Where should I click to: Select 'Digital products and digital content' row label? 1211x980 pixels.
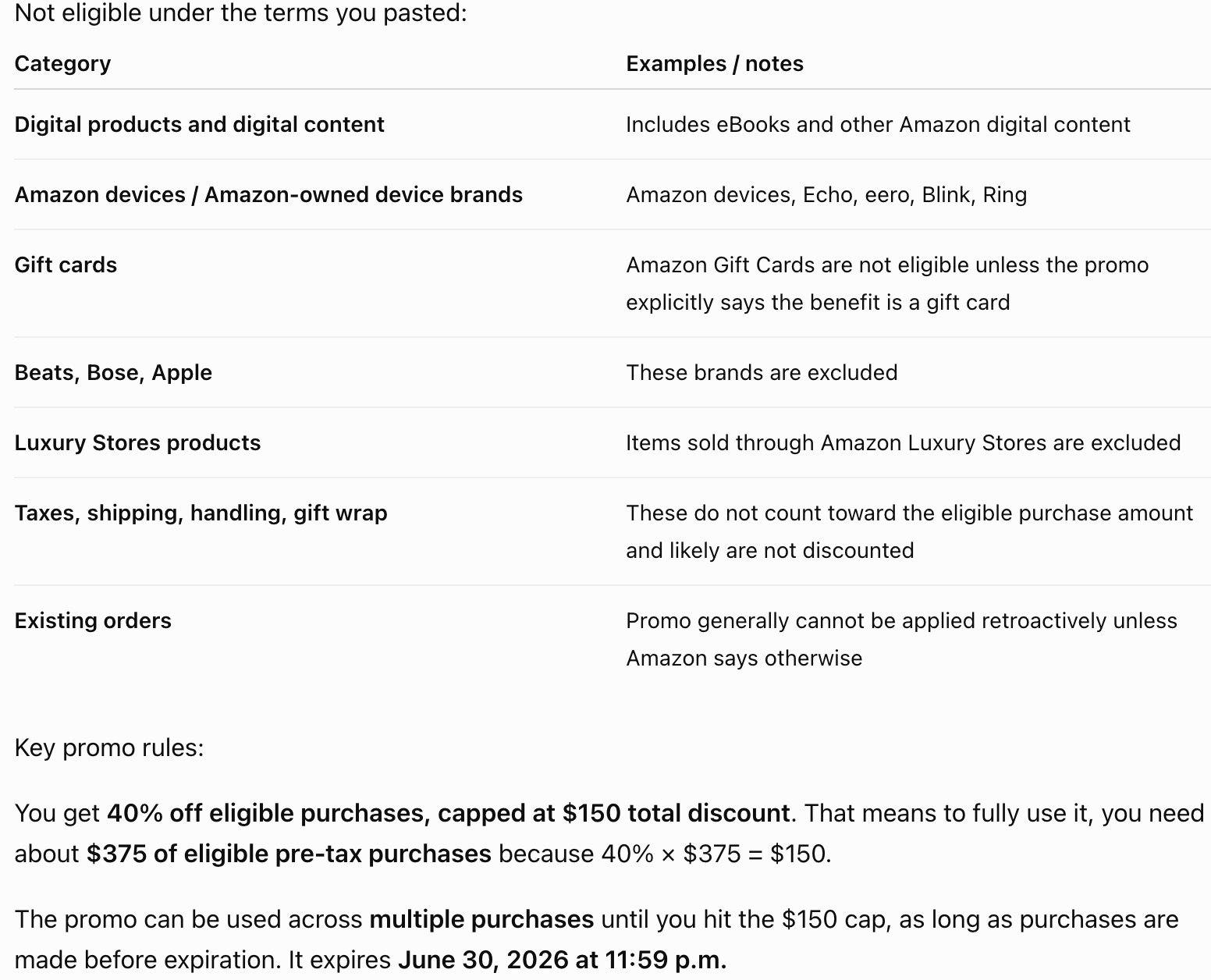point(200,125)
